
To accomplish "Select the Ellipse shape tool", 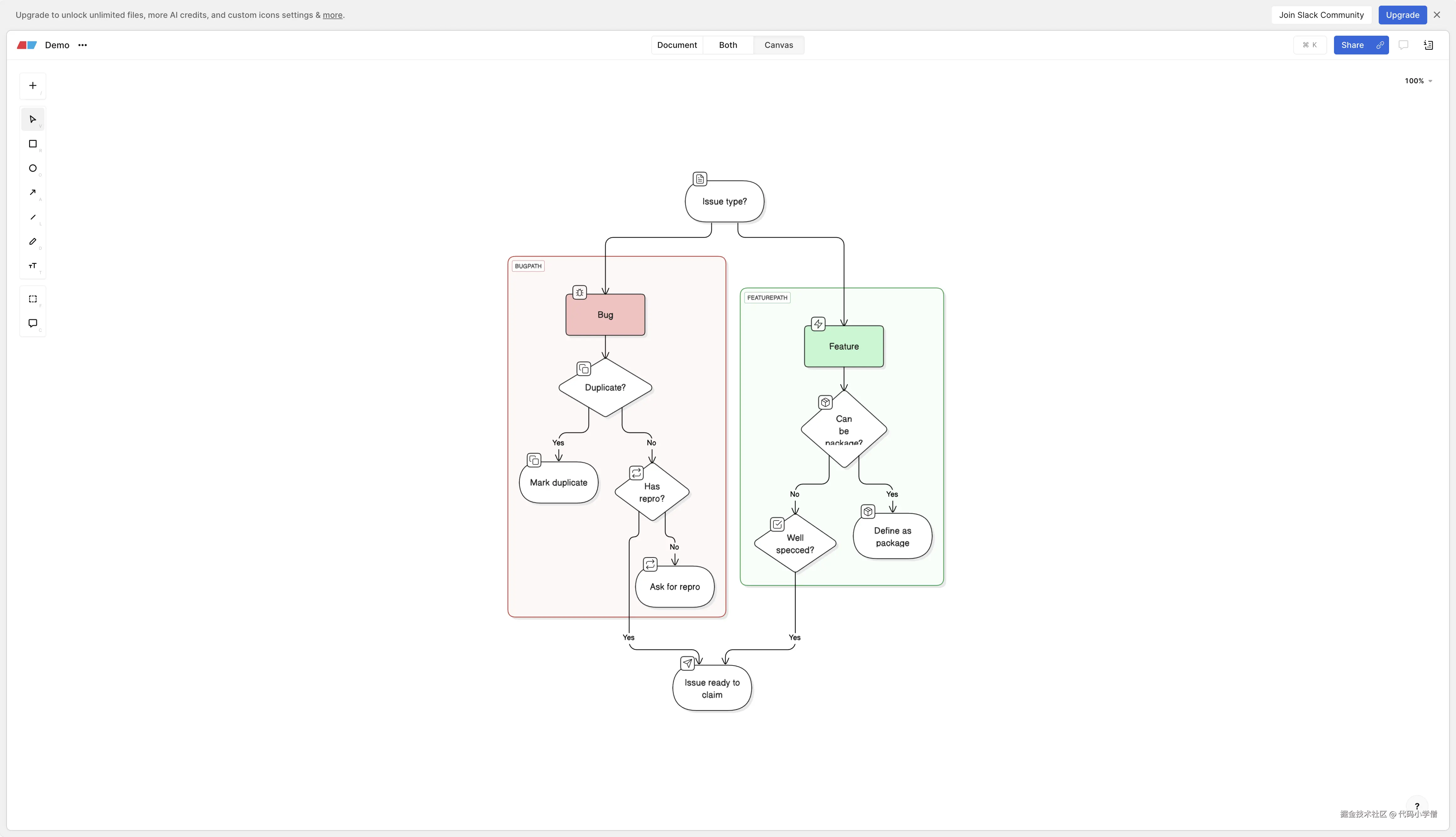I will point(33,168).
